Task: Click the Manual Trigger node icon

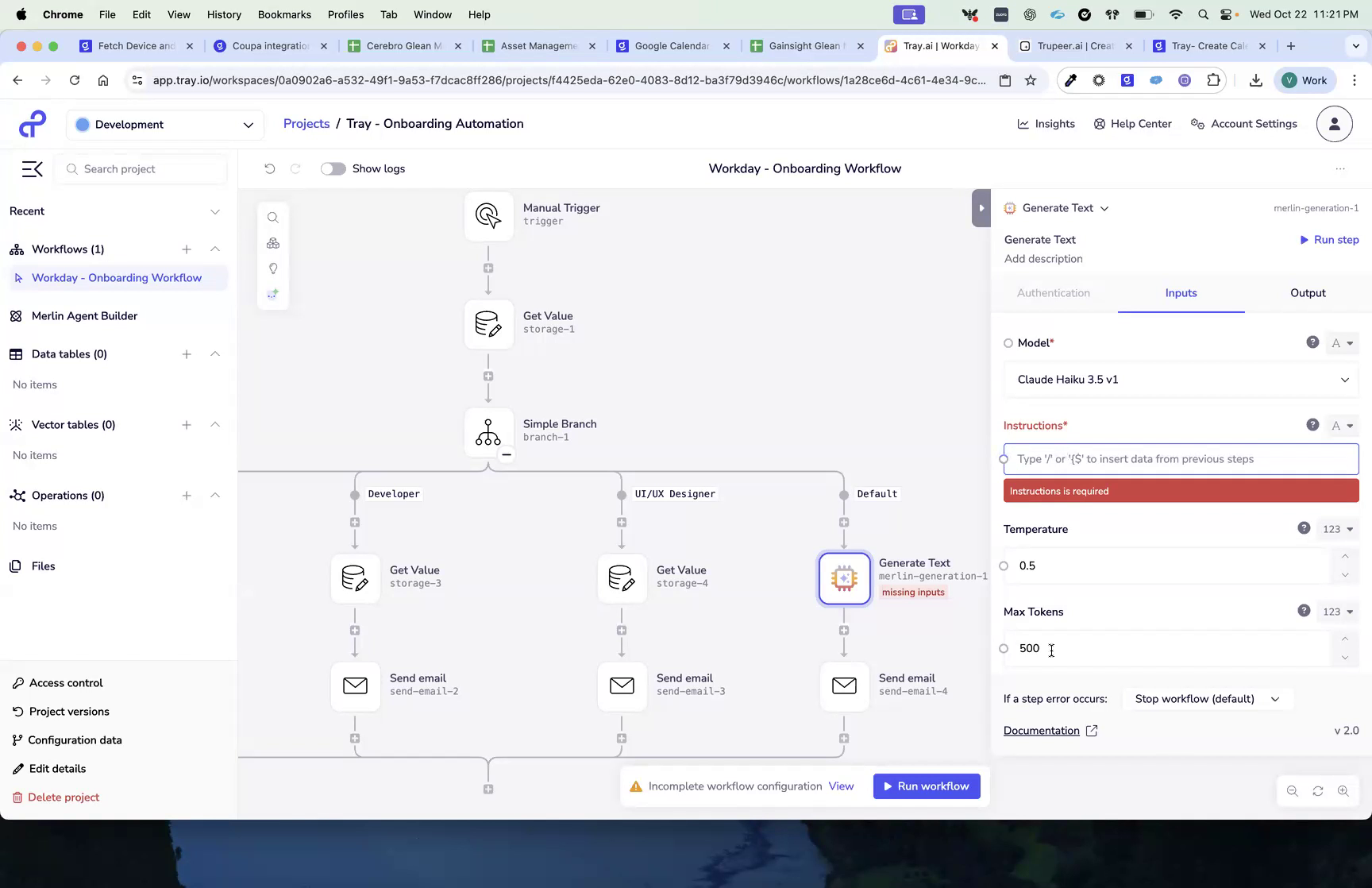Action: (x=488, y=215)
